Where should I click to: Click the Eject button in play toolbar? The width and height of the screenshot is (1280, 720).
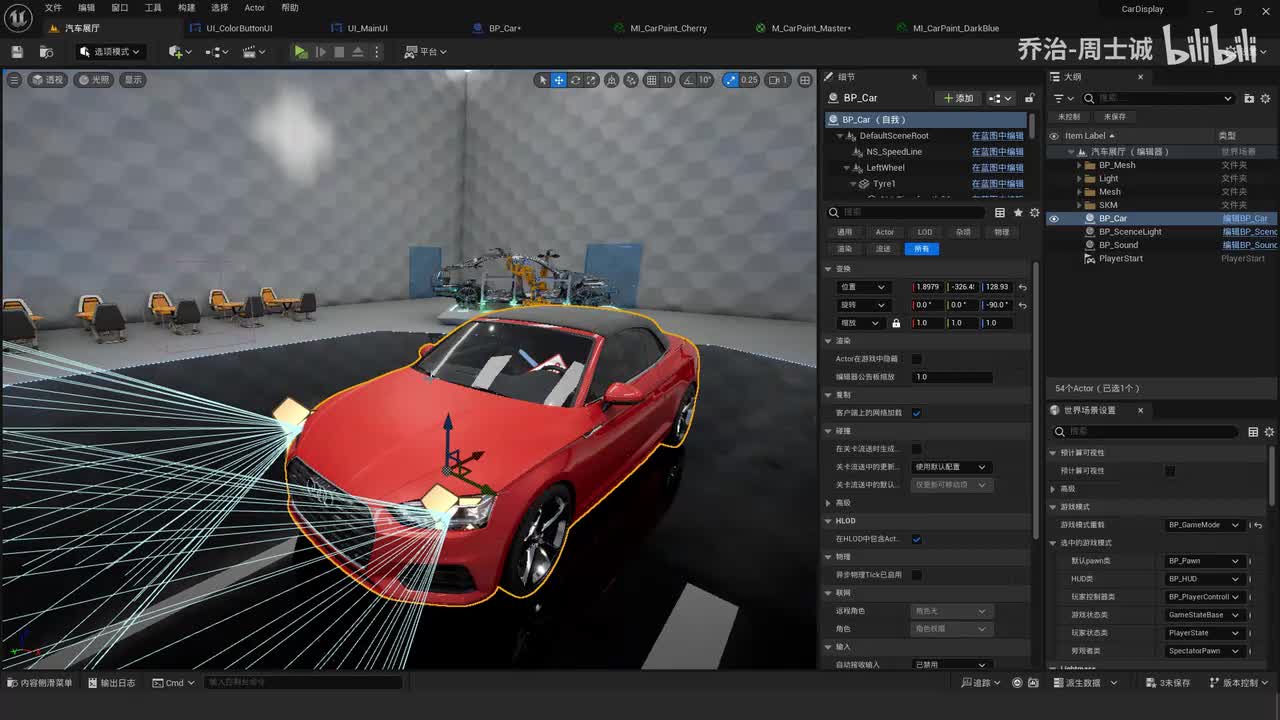pos(358,52)
